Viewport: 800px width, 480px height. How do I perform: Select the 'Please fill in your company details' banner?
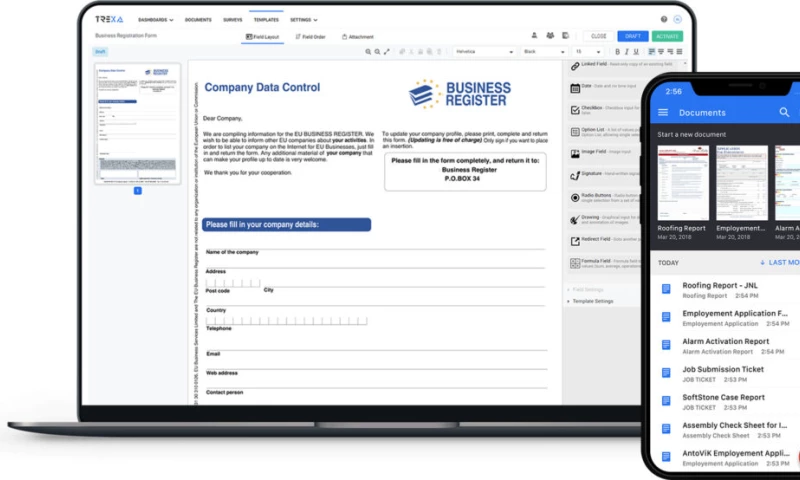[x=286, y=224]
